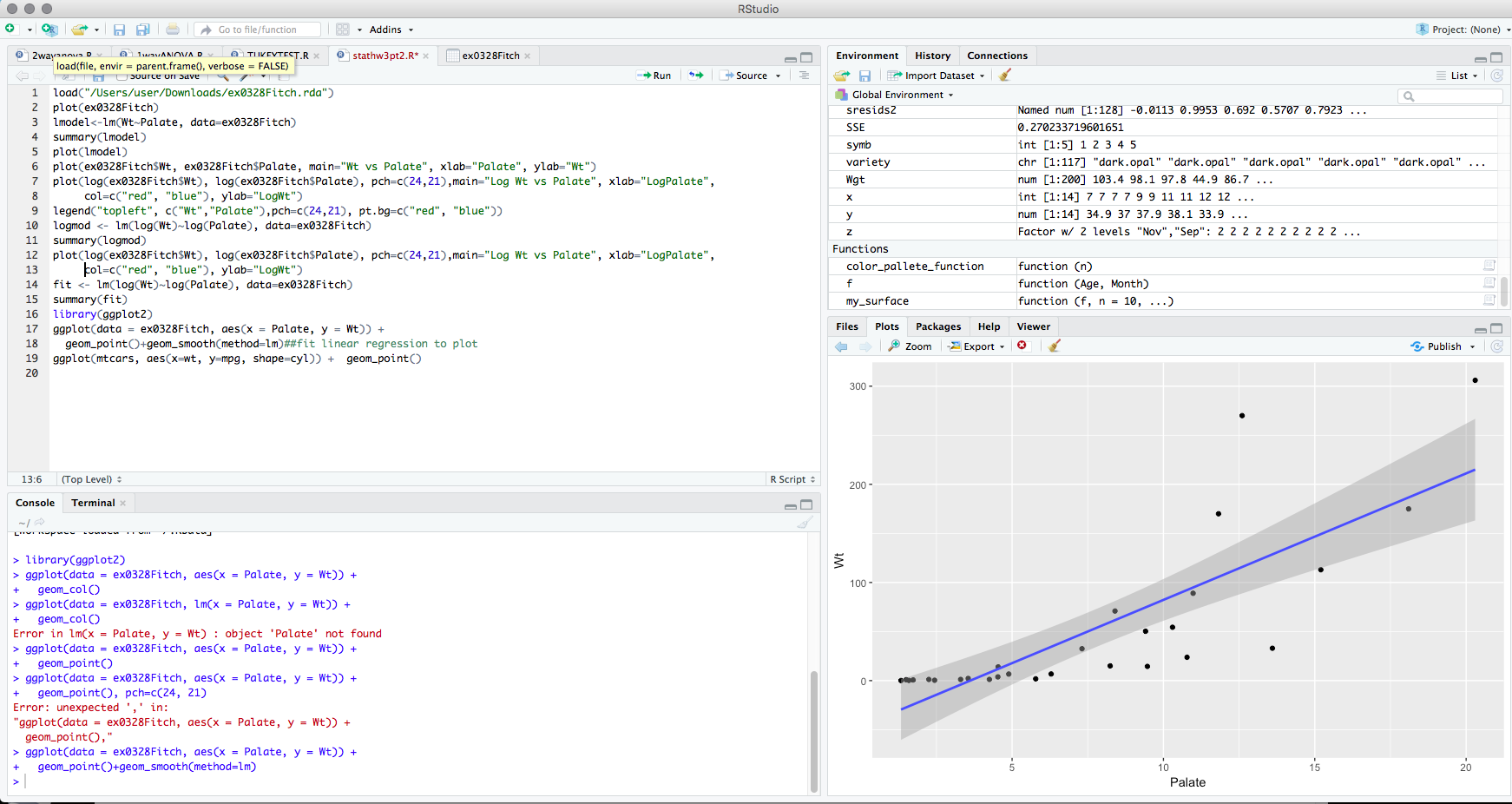Publish the plot with Publish button
Viewport: 1512px width, 804px height.
[x=1436, y=346]
